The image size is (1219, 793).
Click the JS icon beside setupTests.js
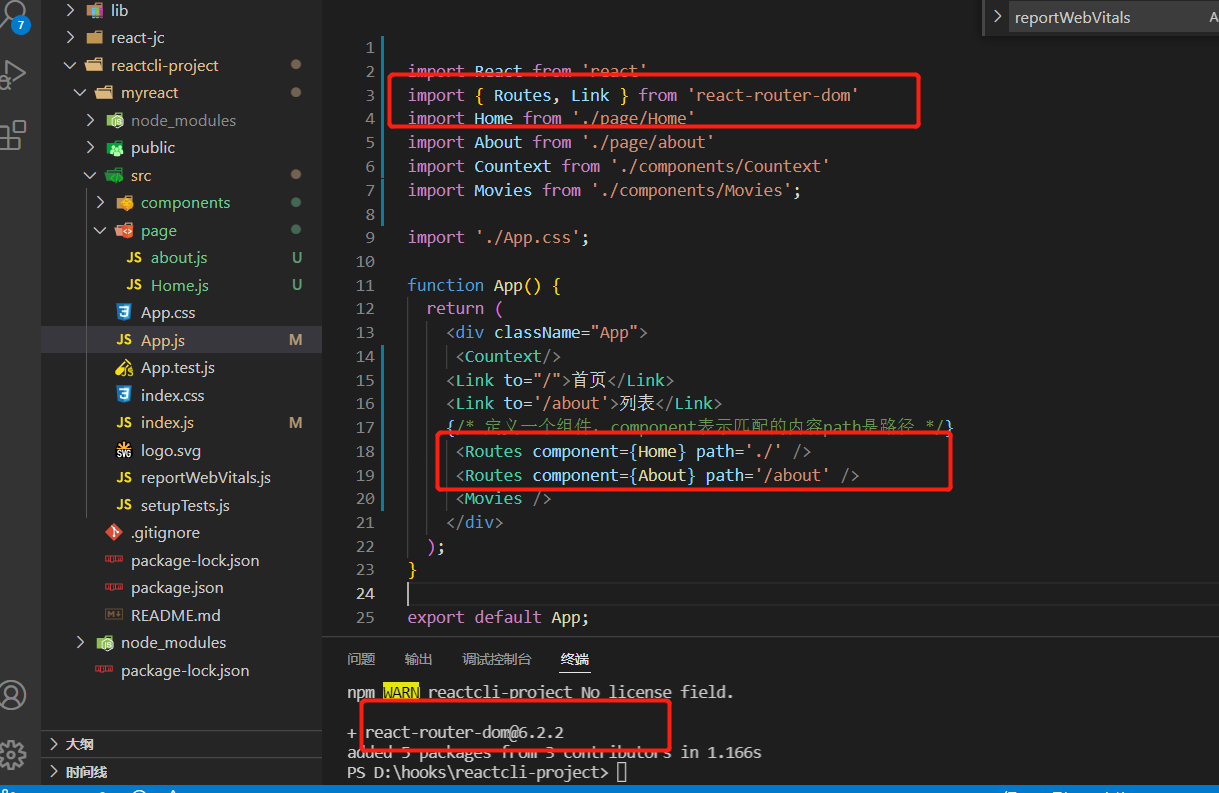124,505
